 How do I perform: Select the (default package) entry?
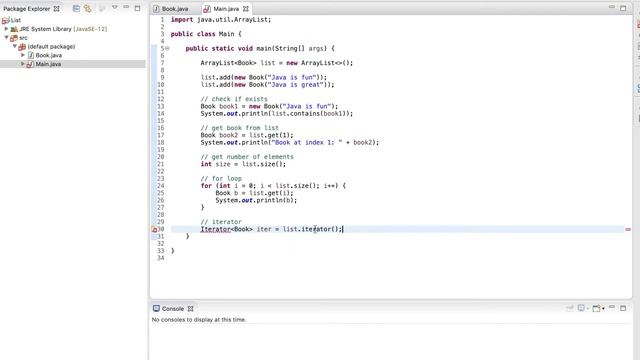[51, 47]
